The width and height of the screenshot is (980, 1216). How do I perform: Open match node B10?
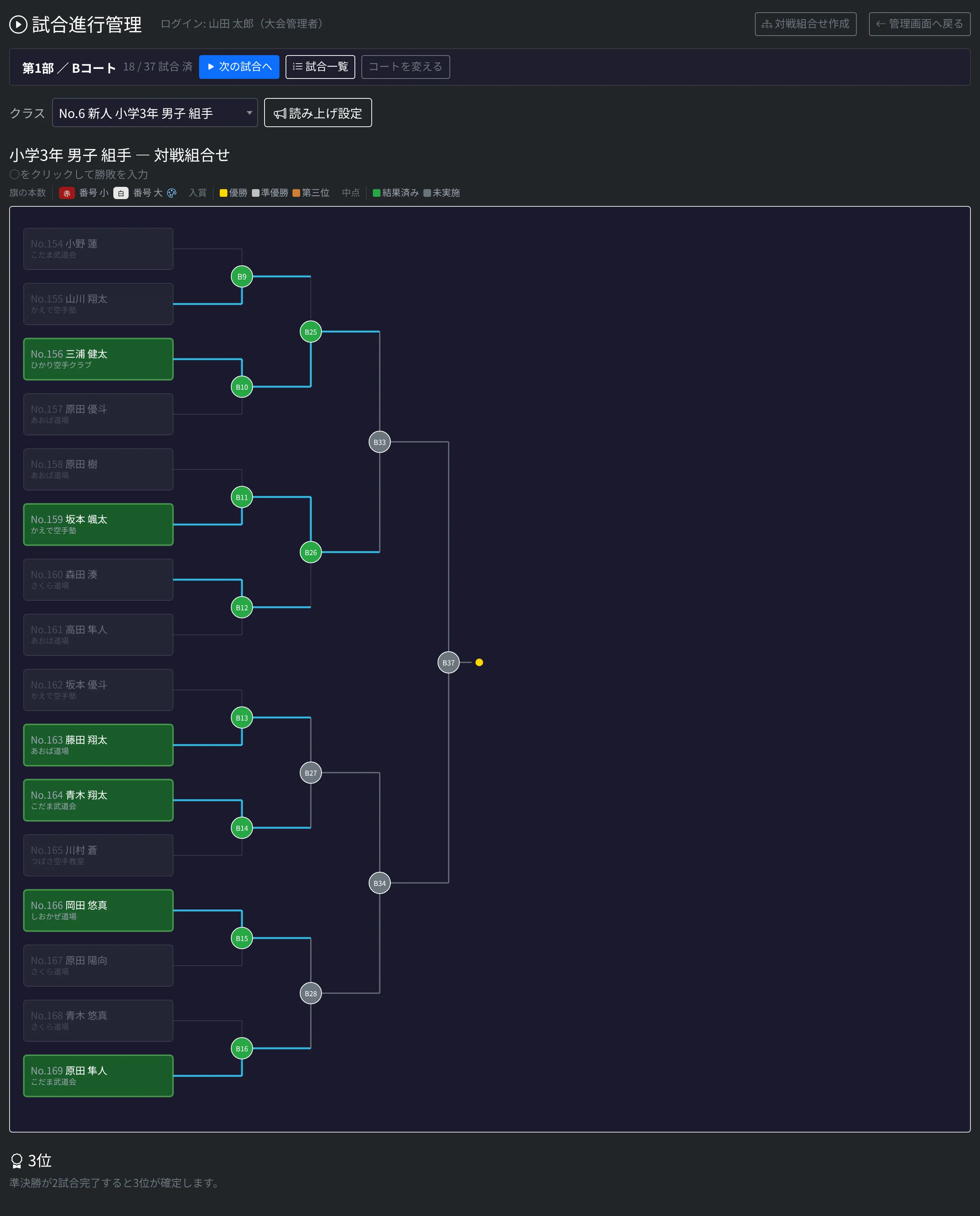[242, 387]
